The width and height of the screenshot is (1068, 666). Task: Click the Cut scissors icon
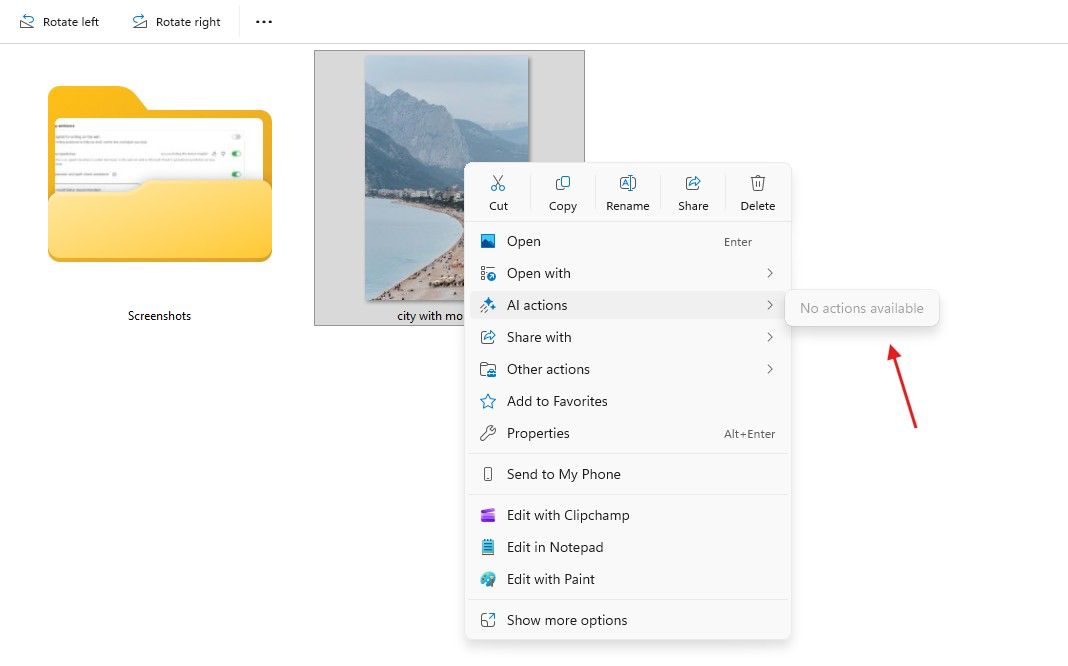498,184
